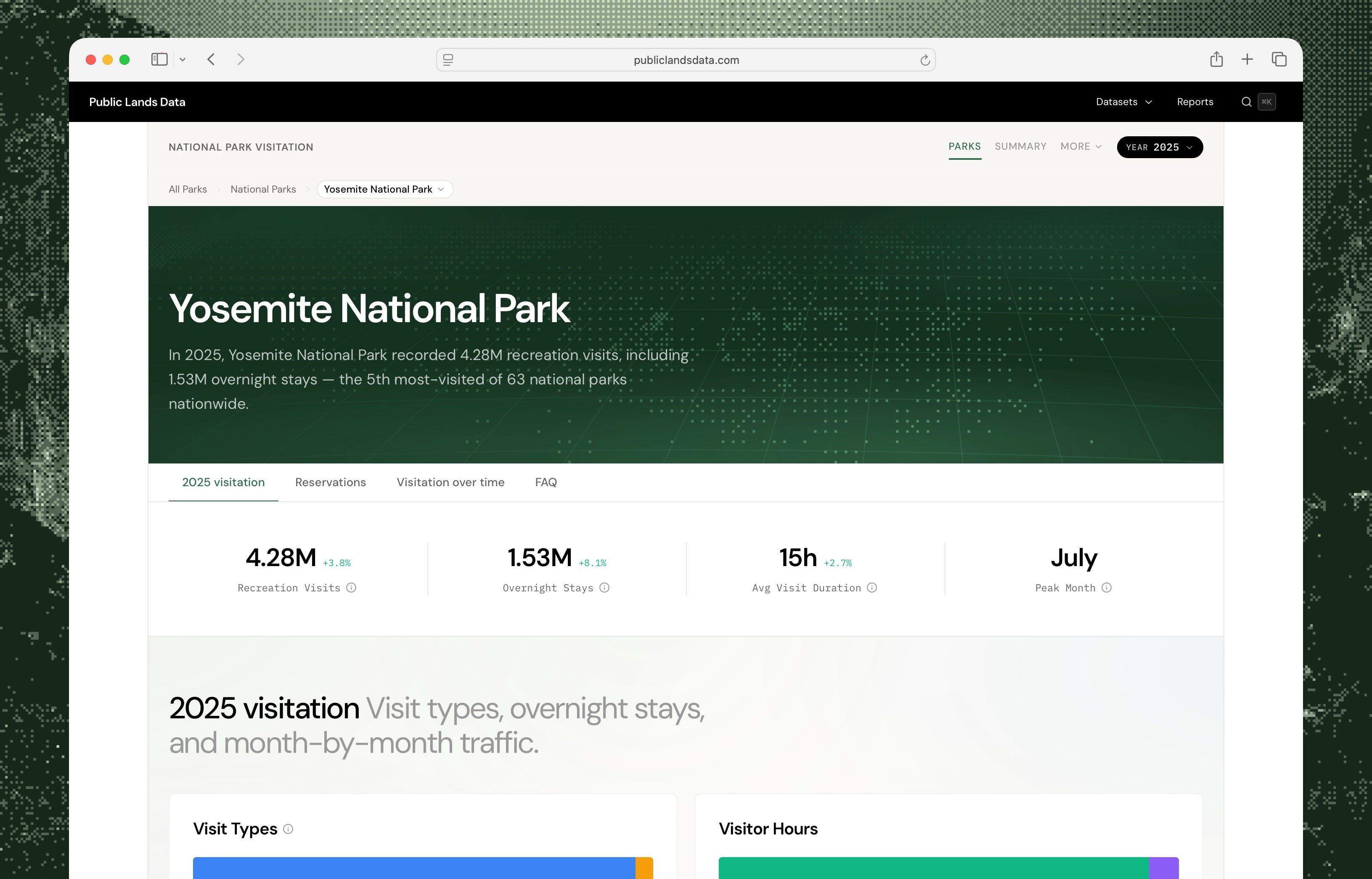Screen dimensions: 1372x879
Task: Show the tab overview icon
Action: 1279,59
